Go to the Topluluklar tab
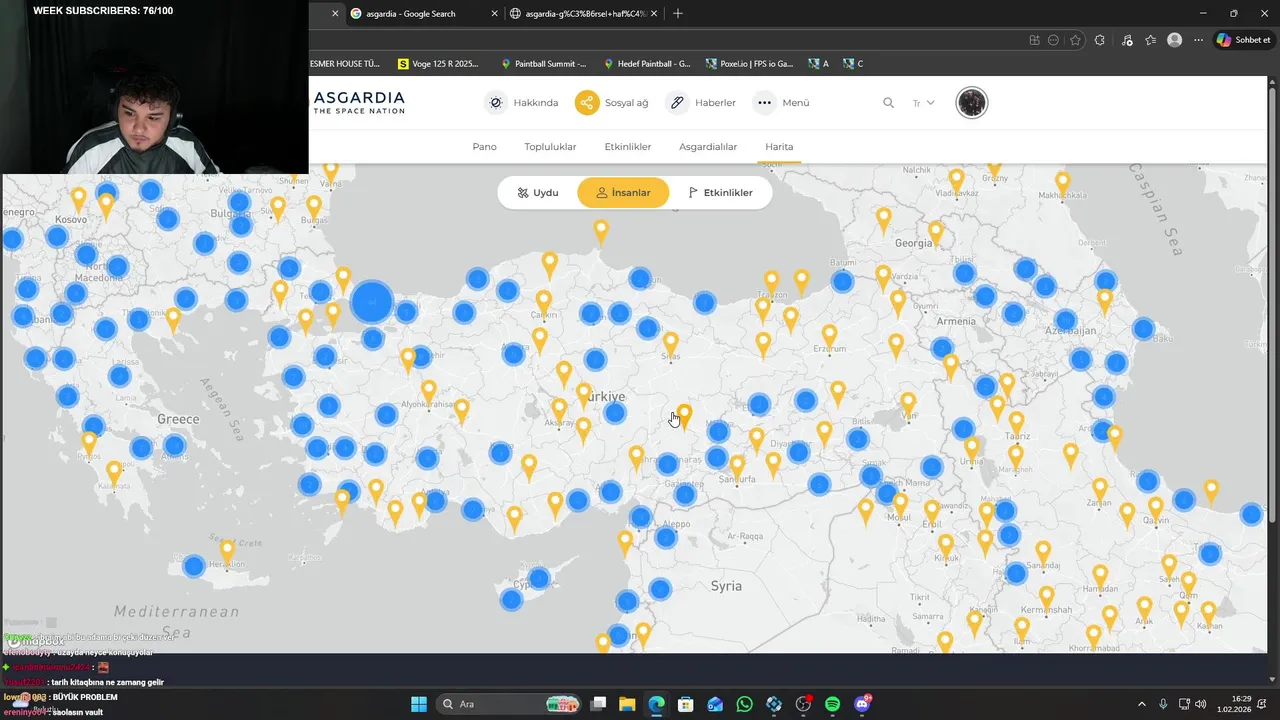 (x=550, y=147)
